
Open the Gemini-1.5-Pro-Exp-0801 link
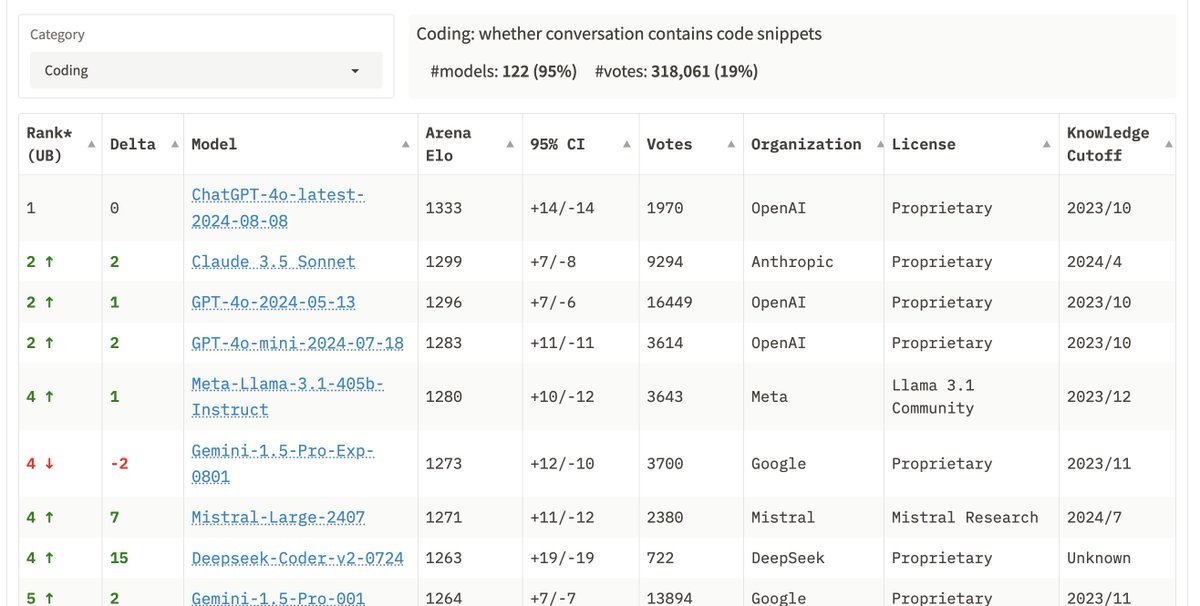(x=283, y=464)
